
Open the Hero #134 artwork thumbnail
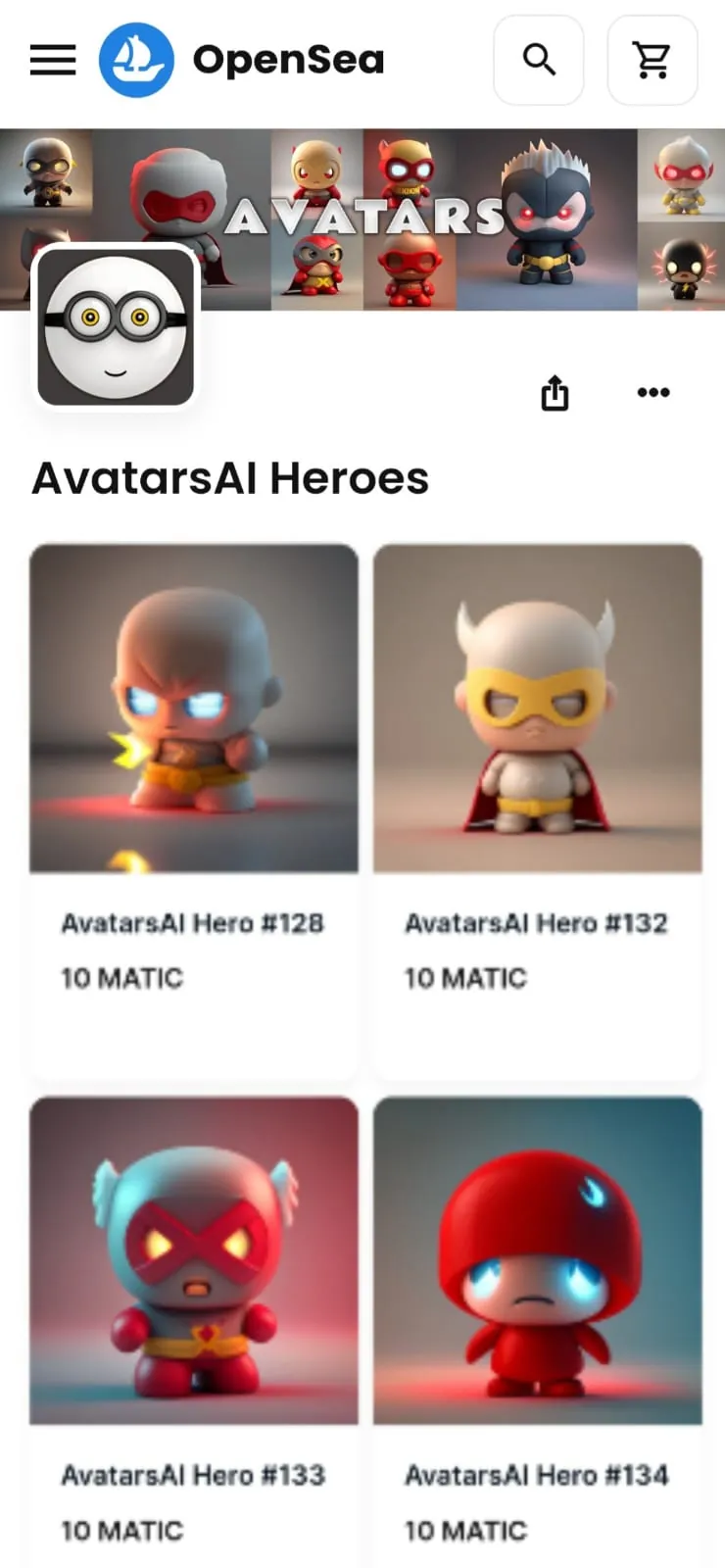[x=538, y=1260]
